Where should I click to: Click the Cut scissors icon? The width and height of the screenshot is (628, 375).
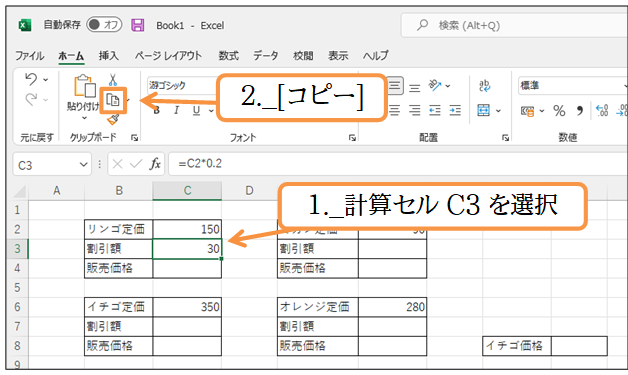(113, 80)
